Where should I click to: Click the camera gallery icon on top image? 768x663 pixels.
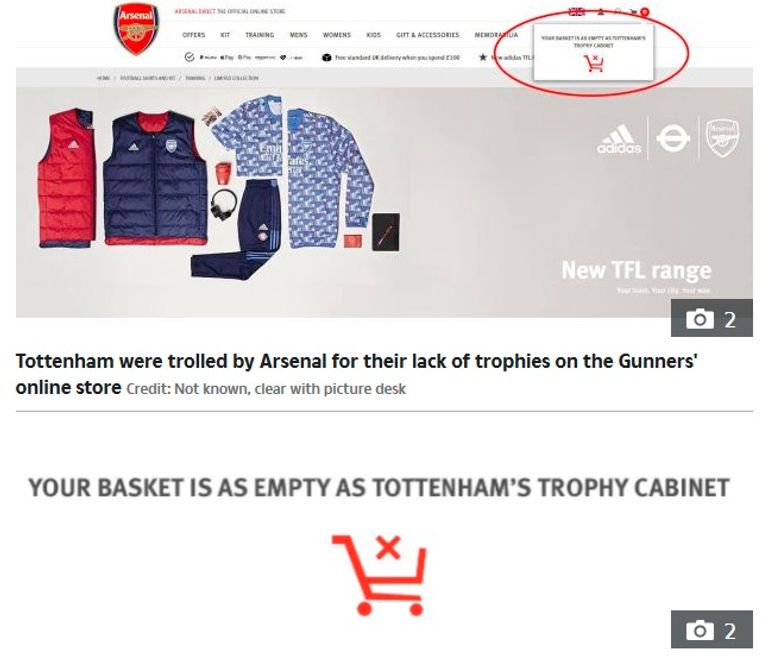[x=711, y=318]
